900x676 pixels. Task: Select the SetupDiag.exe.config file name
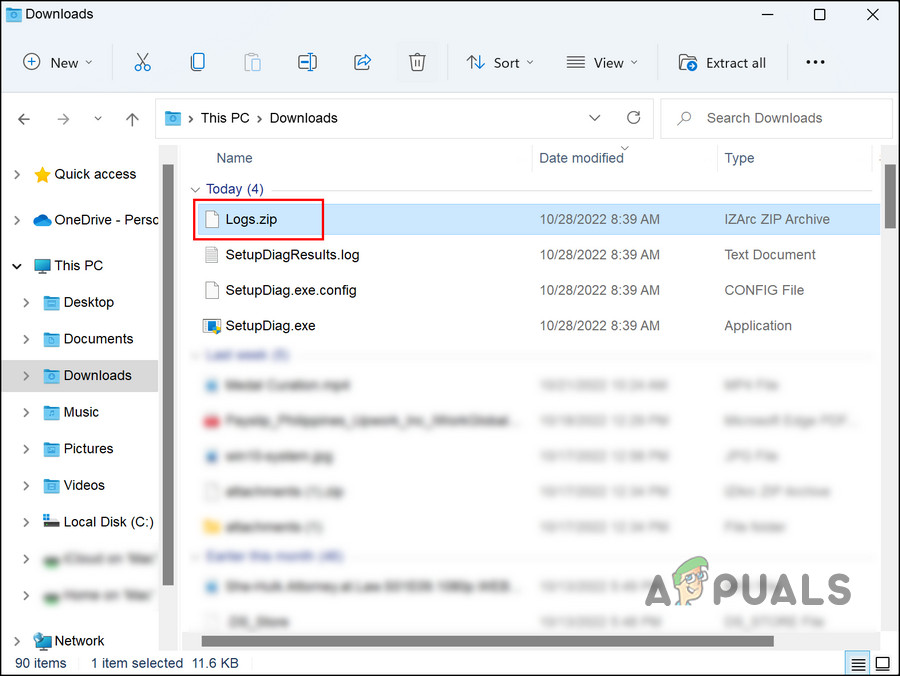point(290,290)
